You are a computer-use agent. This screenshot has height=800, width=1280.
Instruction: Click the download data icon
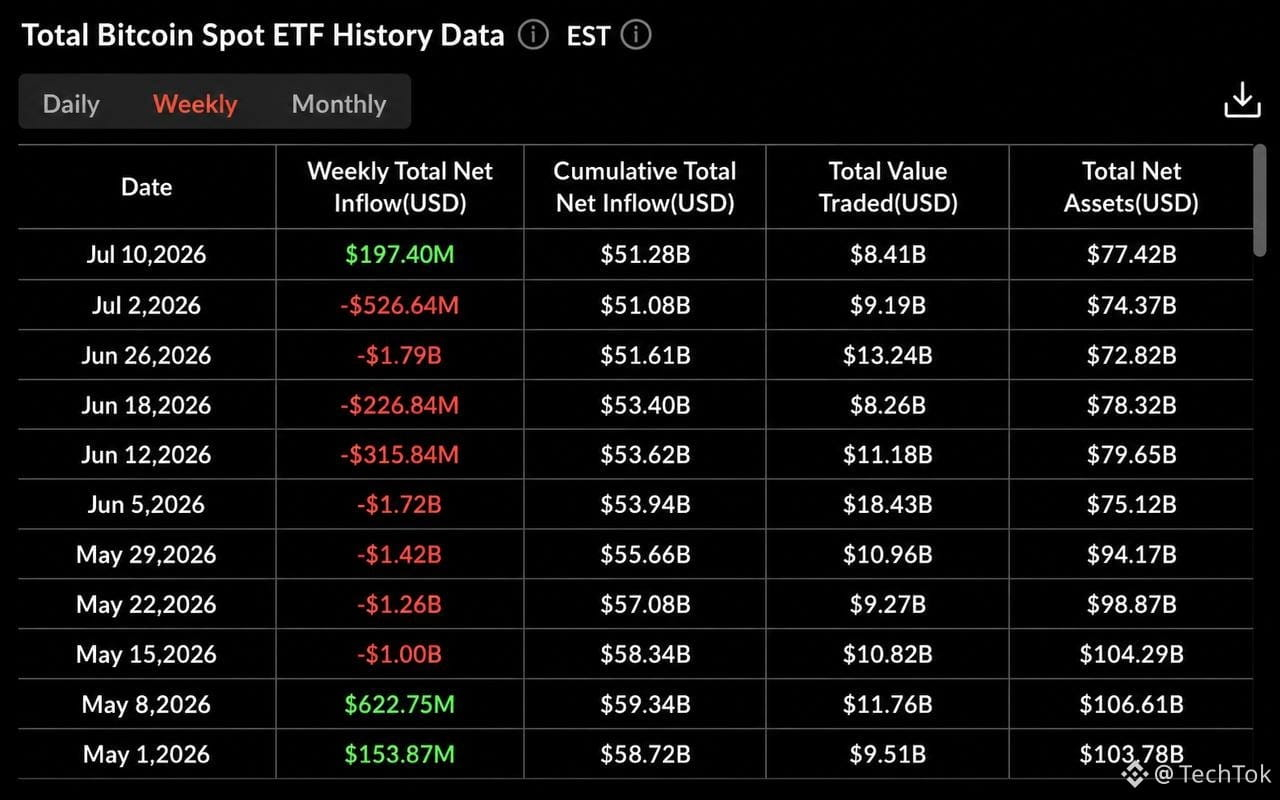tap(1242, 101)
